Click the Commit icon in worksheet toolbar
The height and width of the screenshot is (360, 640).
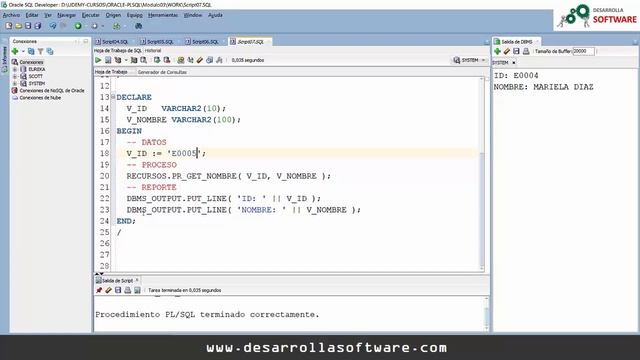(157, 60)
